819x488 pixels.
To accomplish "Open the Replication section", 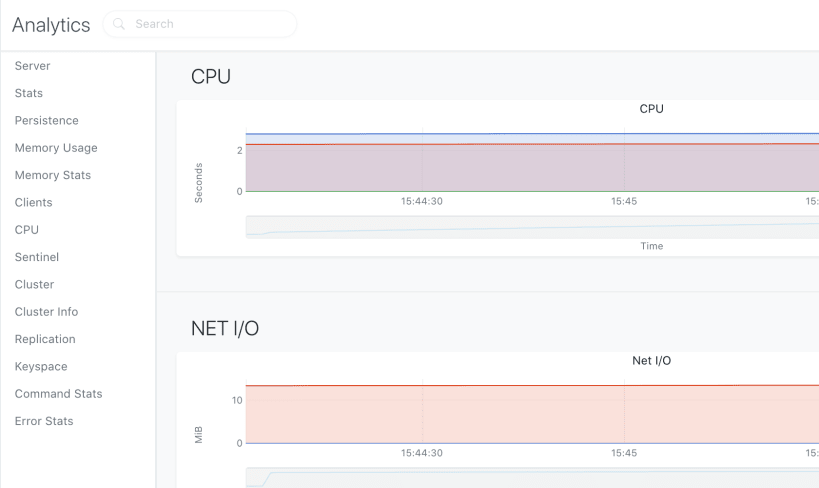I will click(x=45, y=339).
